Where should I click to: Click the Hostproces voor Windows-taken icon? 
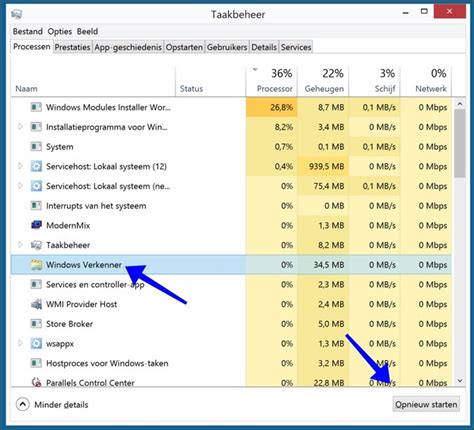coord(36,363)
